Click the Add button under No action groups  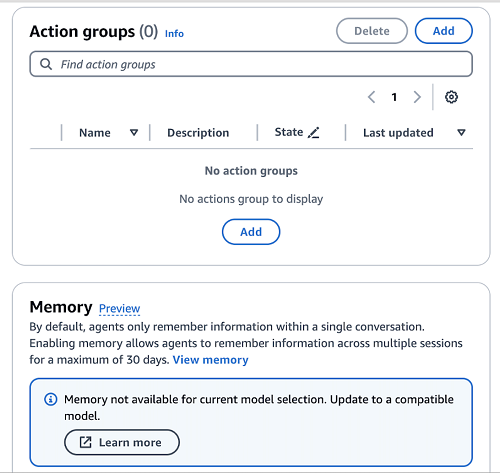(251, 232)
